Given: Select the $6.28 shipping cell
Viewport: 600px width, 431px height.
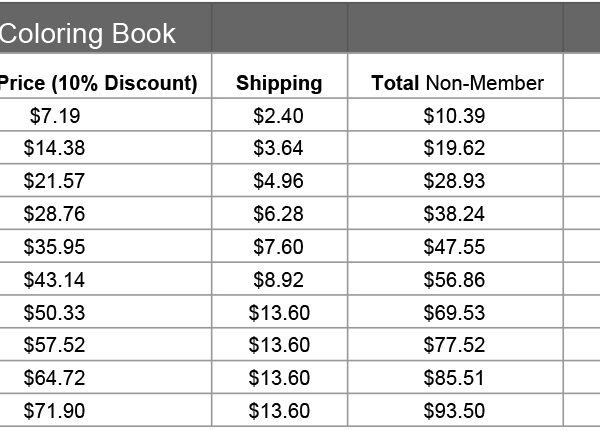Looking at the screenshot, I should (x=279, y=214).
